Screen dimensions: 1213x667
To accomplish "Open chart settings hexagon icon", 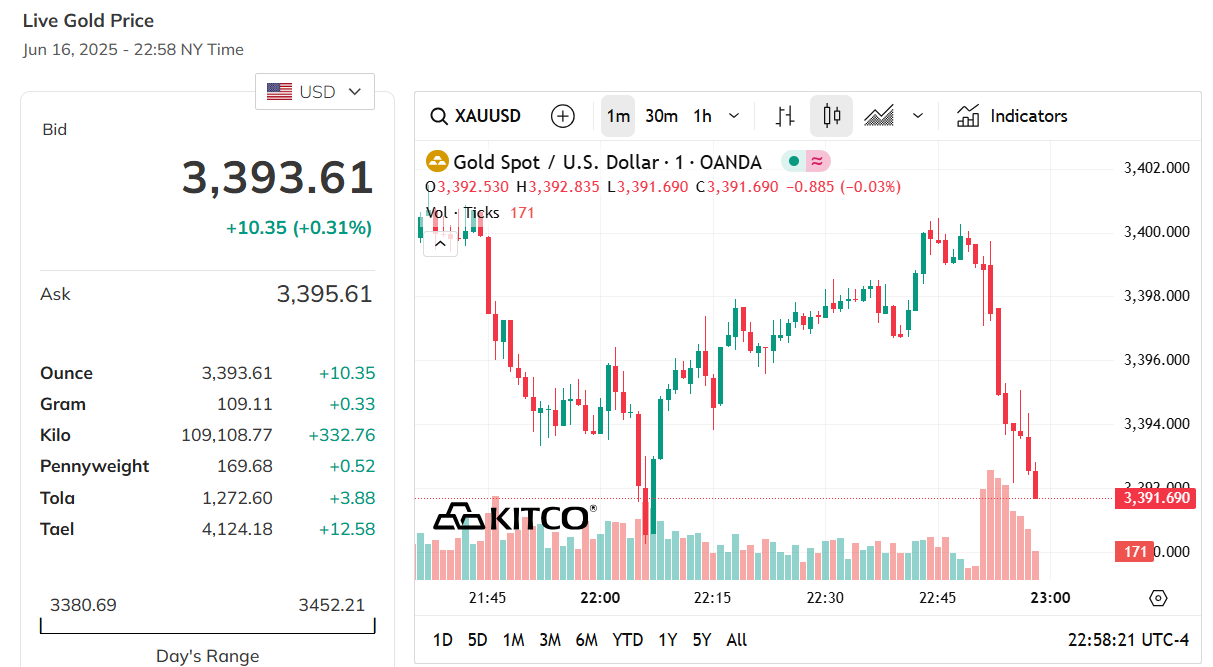I will point(1158,598).
